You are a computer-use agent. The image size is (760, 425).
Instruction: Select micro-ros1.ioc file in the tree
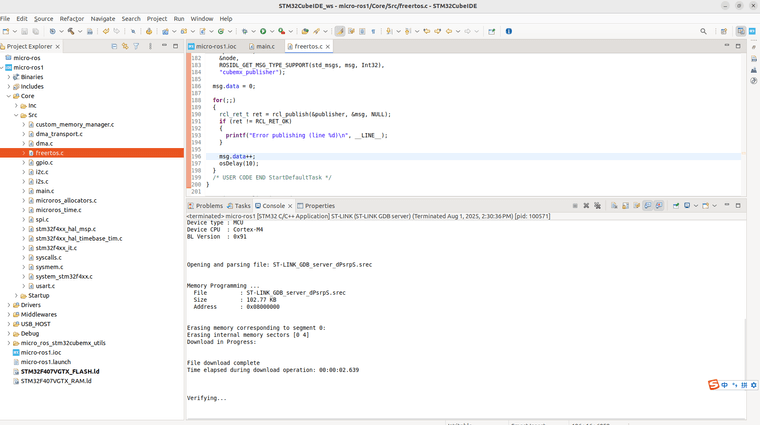41,353
